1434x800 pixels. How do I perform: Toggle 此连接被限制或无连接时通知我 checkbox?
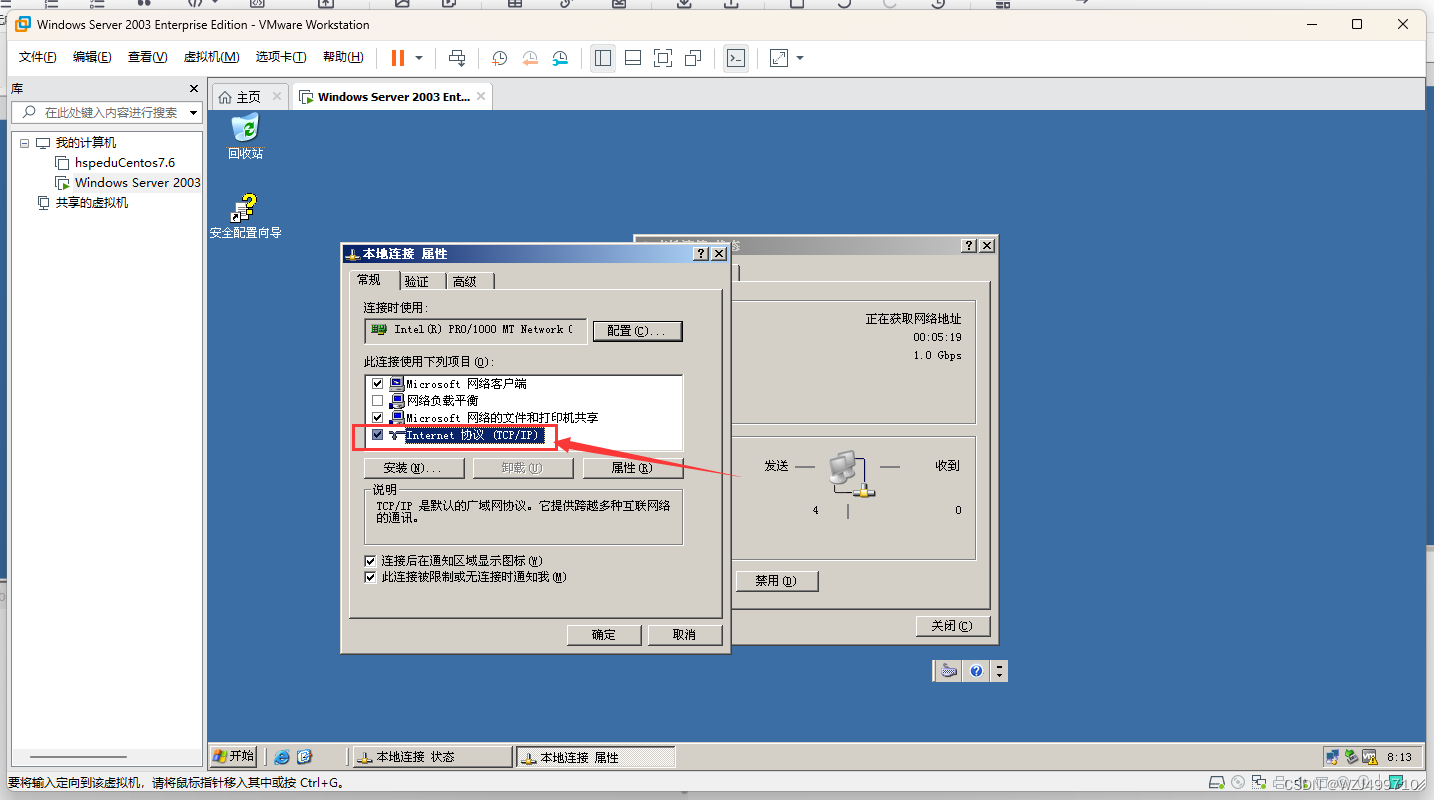(370, 577)
